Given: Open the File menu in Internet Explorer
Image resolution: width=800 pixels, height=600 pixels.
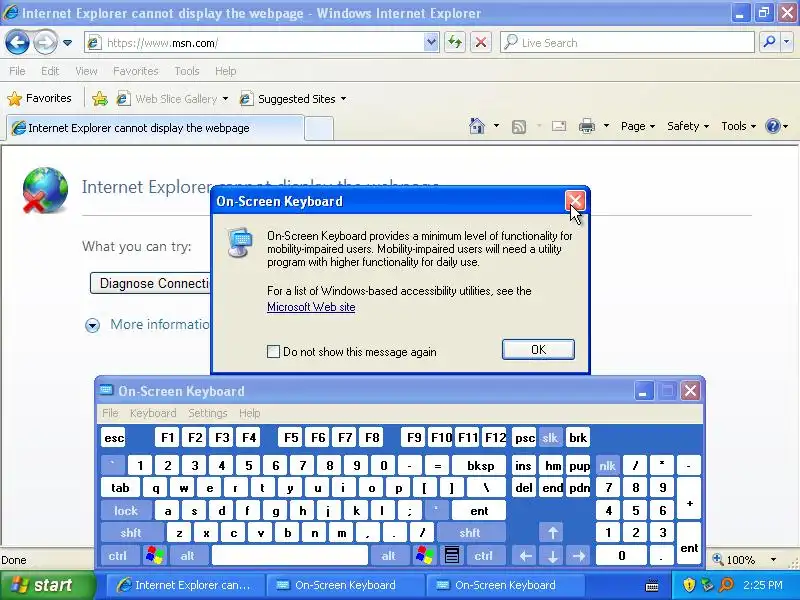Looking at the screenshot, I should pyautogui.click(x=17, y=71).
